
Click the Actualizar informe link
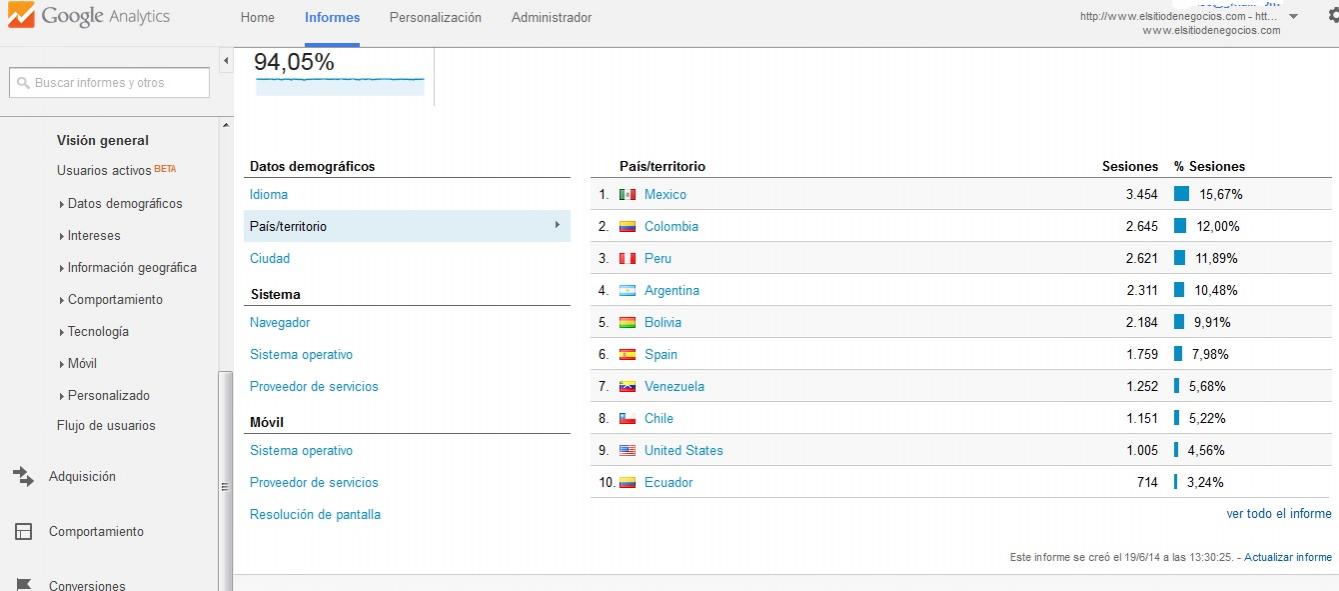pyautogui.click(x=1288, y=558)
